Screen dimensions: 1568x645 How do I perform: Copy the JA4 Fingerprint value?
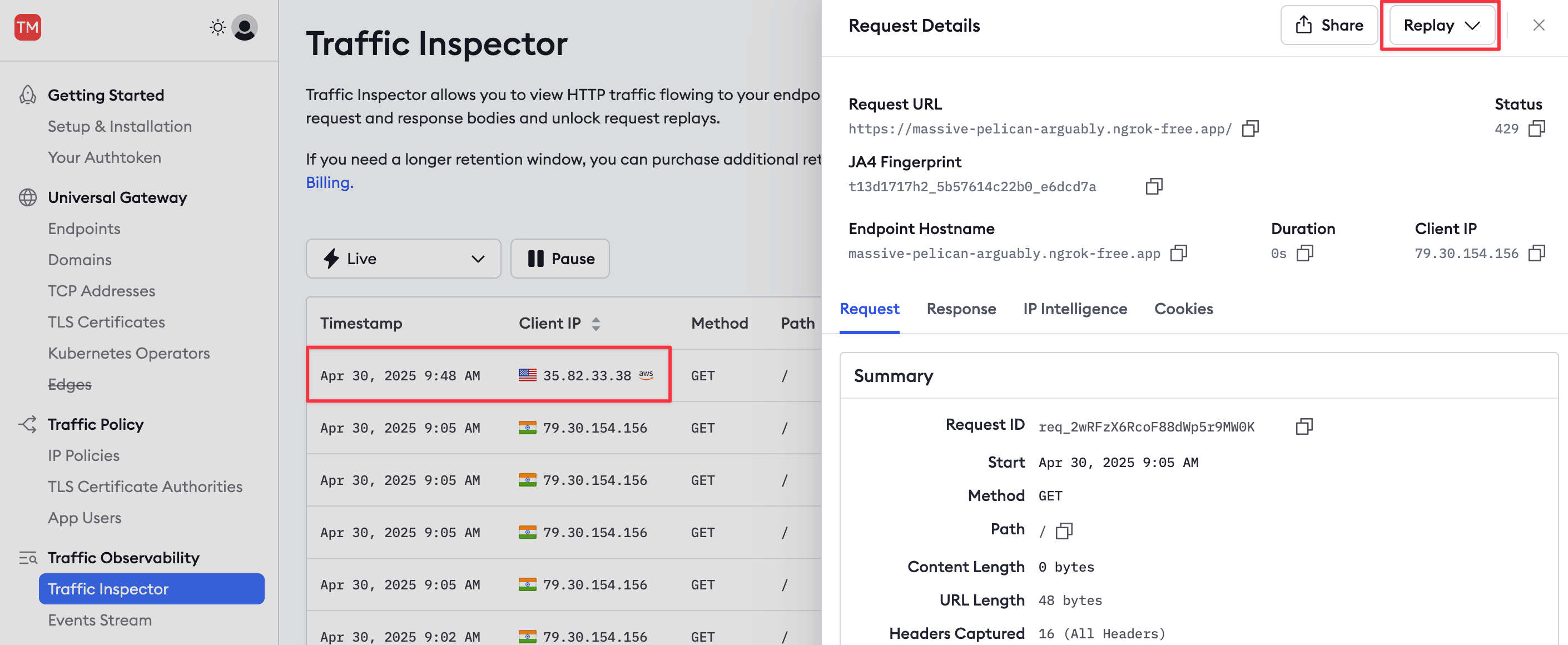(x=1154, y=186)
